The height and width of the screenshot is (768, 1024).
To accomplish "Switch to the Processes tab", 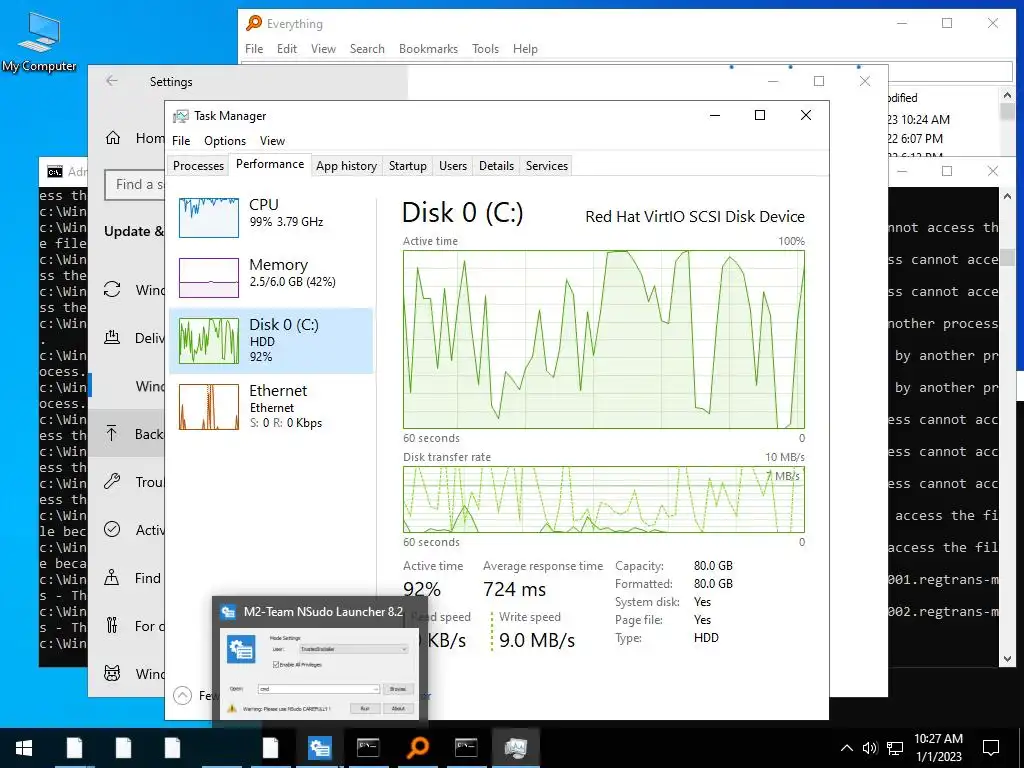I will click(198, 166).
